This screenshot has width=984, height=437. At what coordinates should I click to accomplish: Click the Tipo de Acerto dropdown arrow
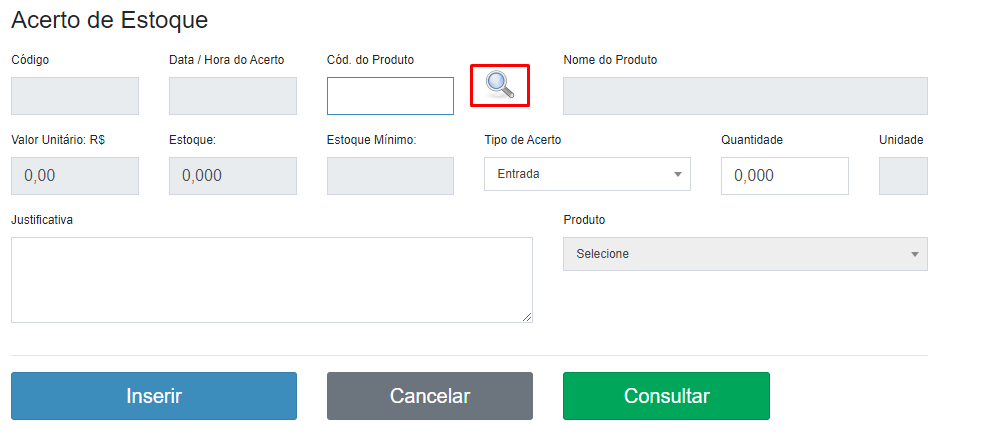coord(679,174)
